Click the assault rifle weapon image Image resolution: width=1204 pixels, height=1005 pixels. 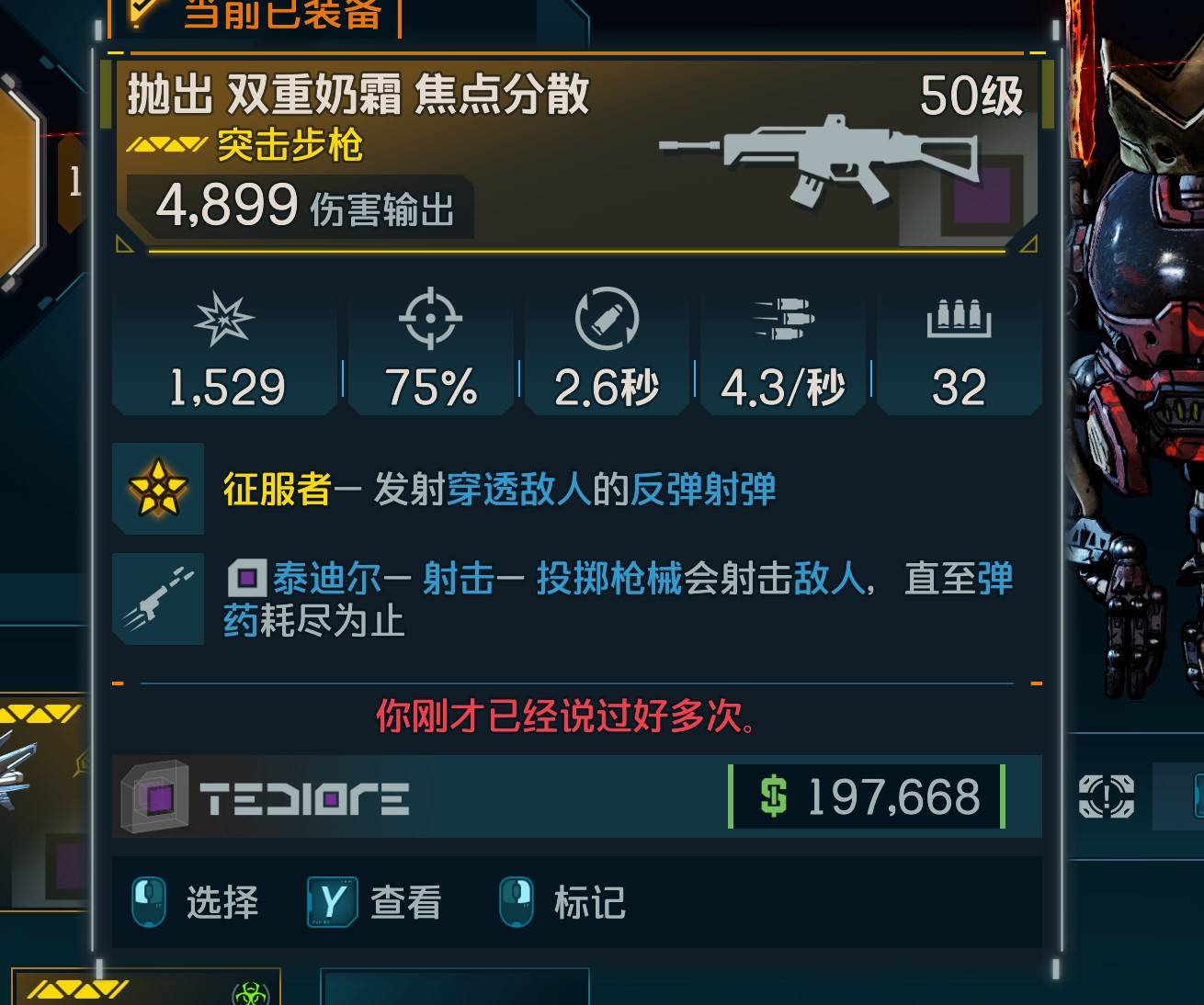pos(820,160)
